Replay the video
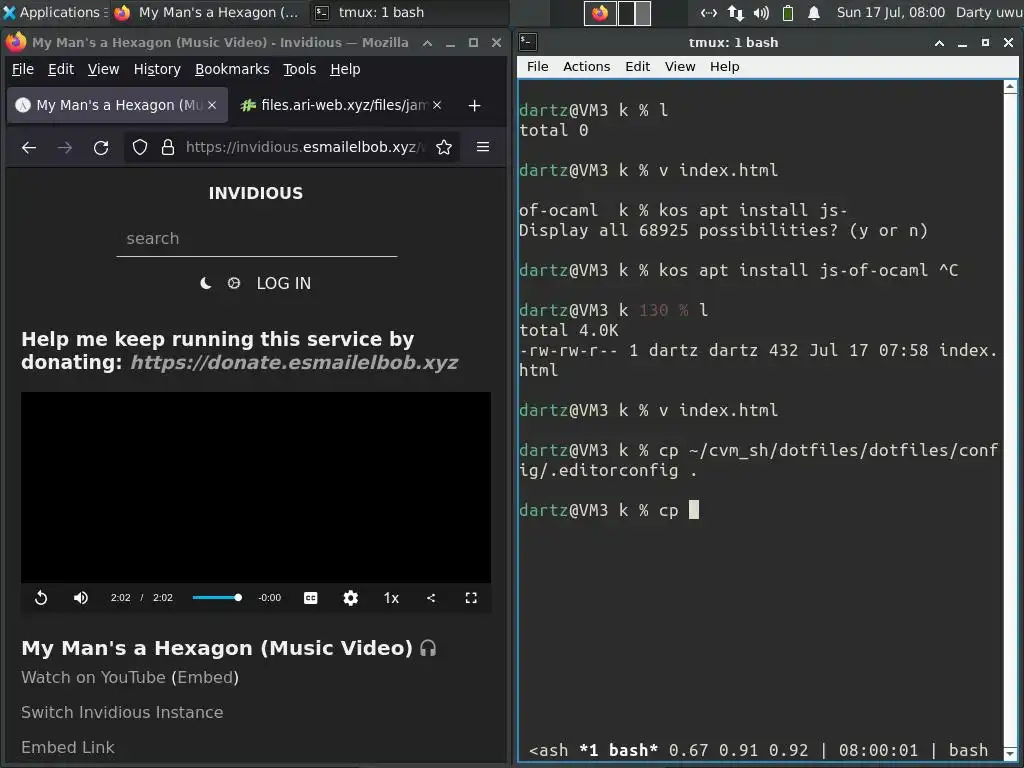 [41, 598]
